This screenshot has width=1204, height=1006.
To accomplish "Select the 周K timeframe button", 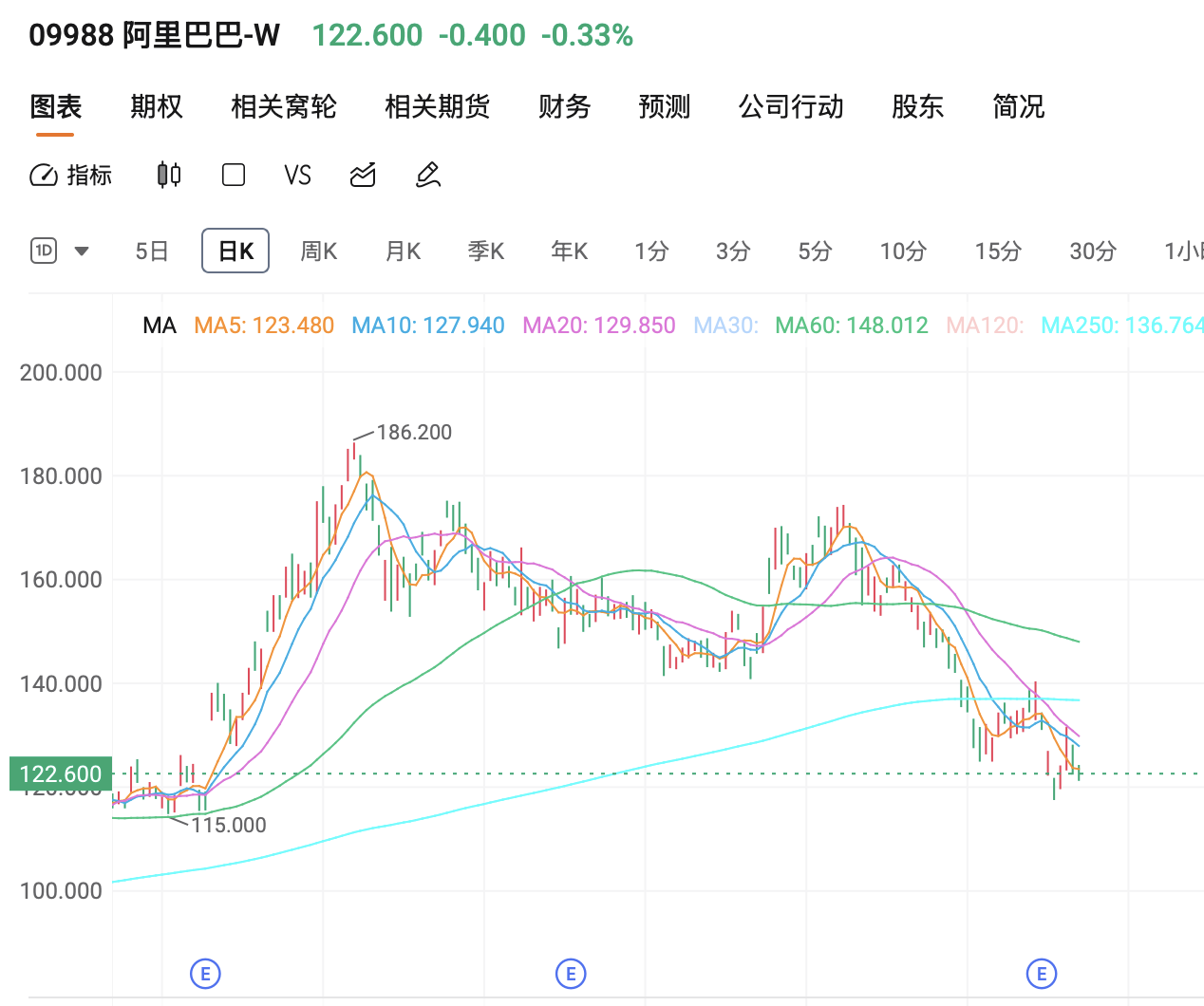I will (x=318, y=251).
